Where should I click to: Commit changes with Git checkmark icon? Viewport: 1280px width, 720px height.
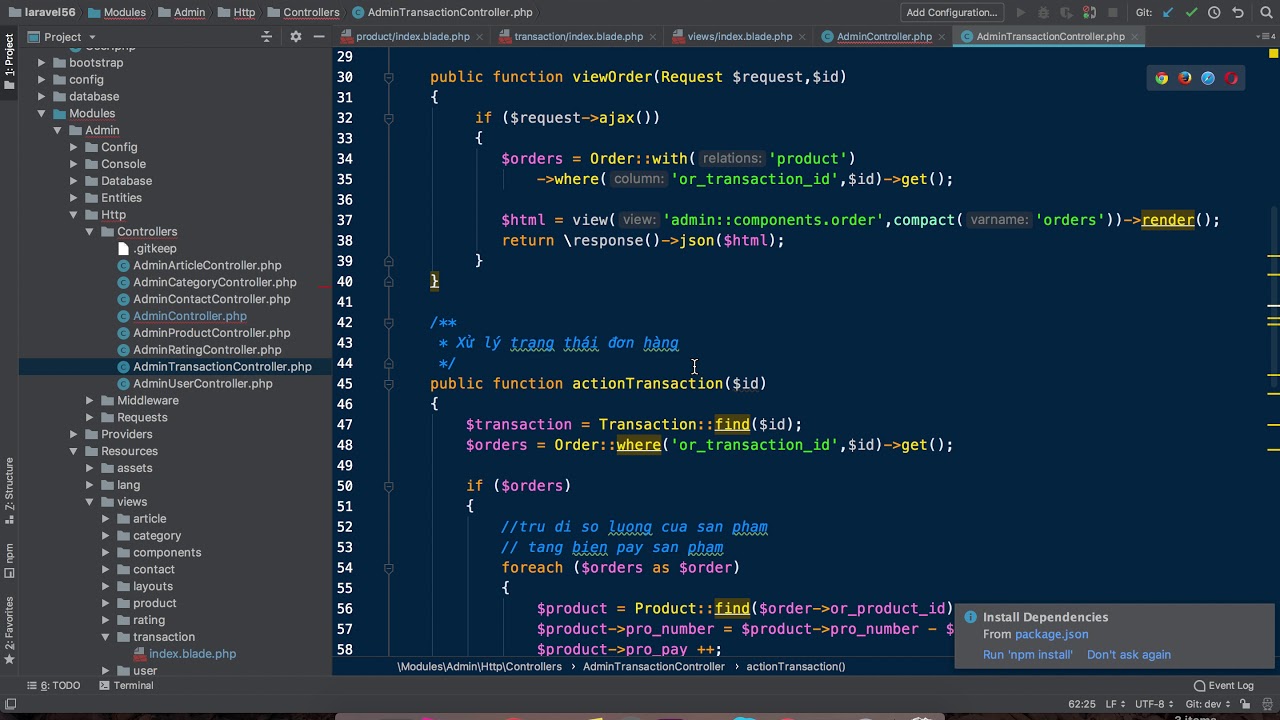coord(1191,13)
